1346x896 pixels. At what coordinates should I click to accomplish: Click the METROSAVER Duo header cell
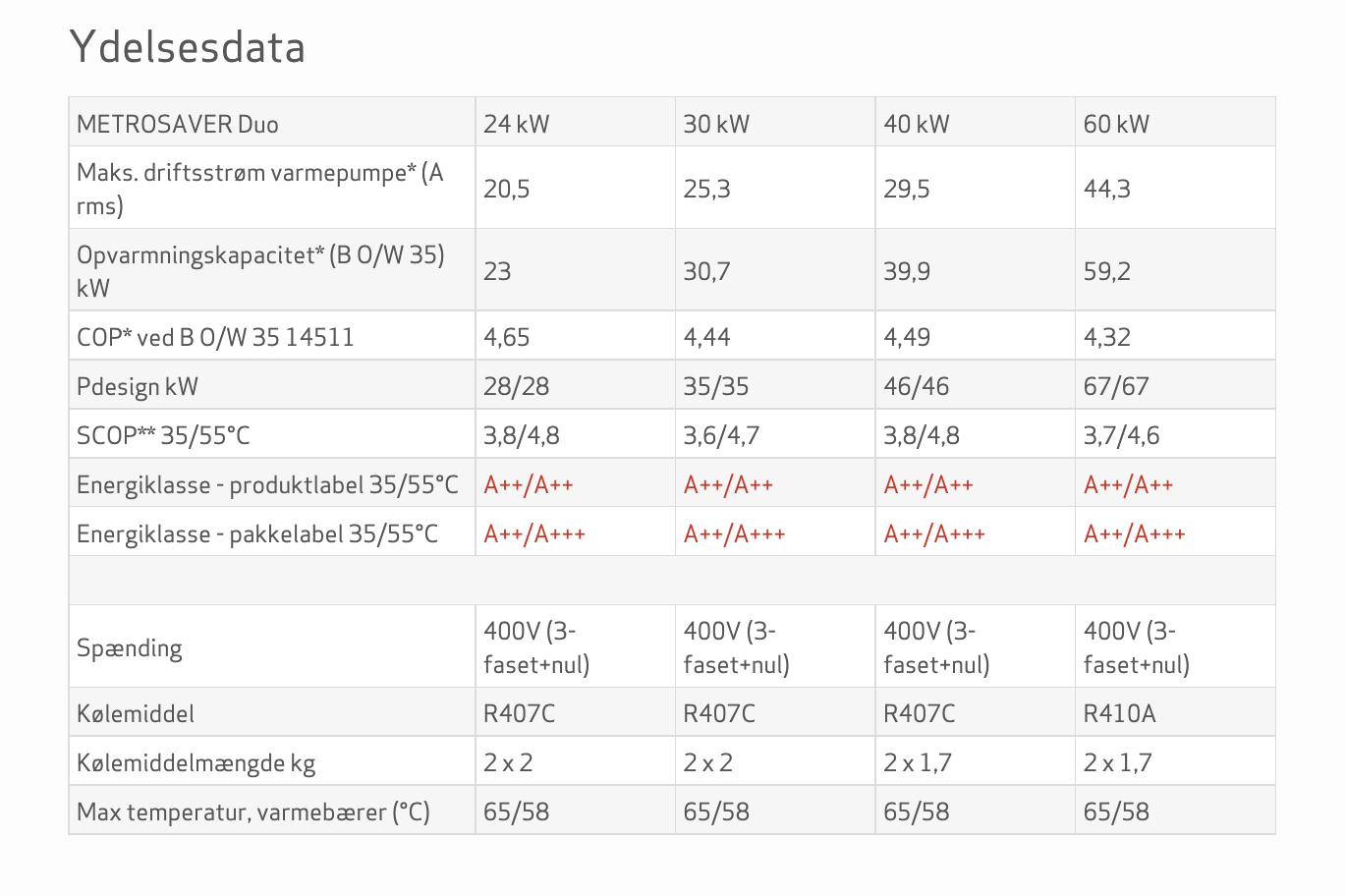click(178, 124)
